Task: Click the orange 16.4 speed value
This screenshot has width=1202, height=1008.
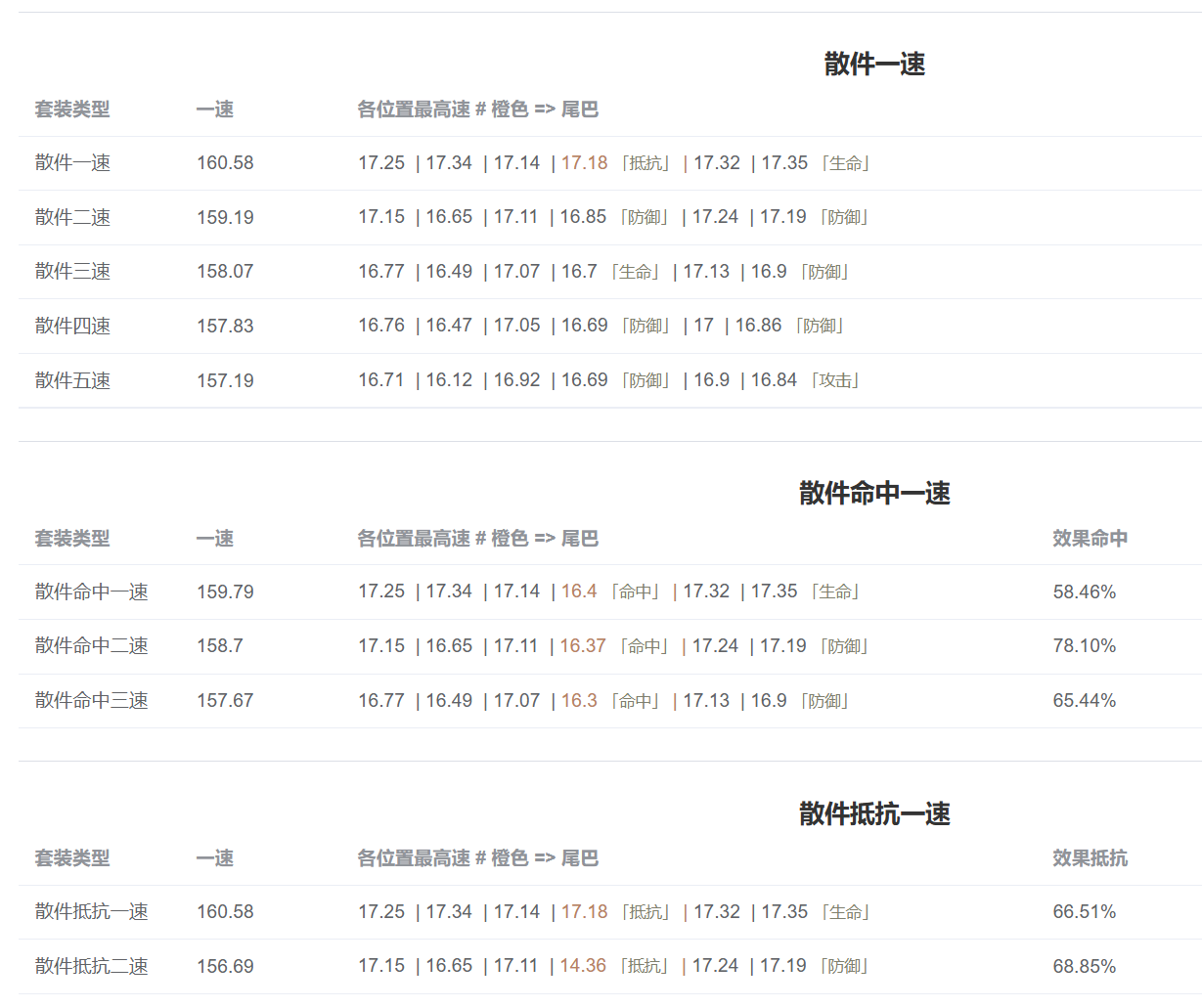Action: click(579, 592)
